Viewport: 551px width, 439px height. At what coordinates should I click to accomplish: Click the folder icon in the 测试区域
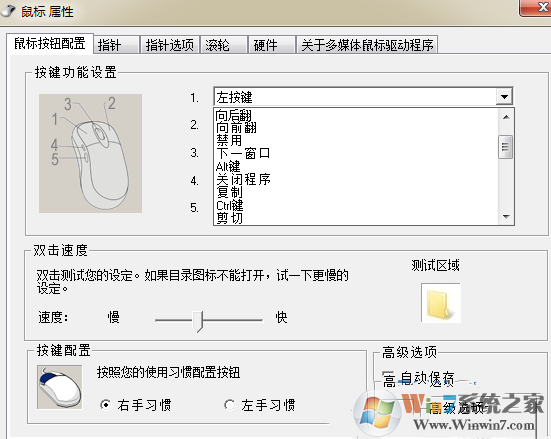click(x=441, y=303)
